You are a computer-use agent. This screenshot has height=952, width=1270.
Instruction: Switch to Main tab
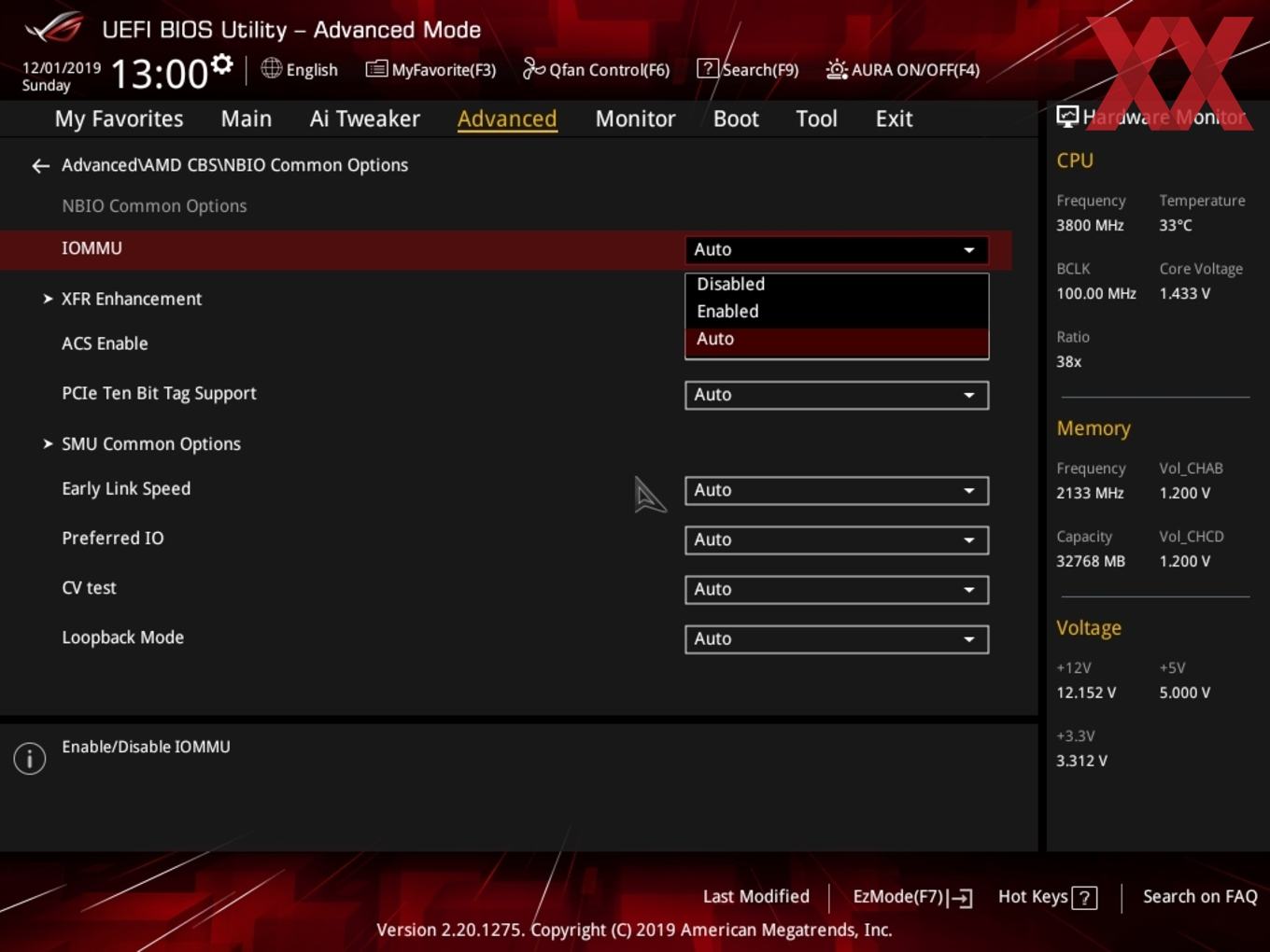tap(247, 119)
